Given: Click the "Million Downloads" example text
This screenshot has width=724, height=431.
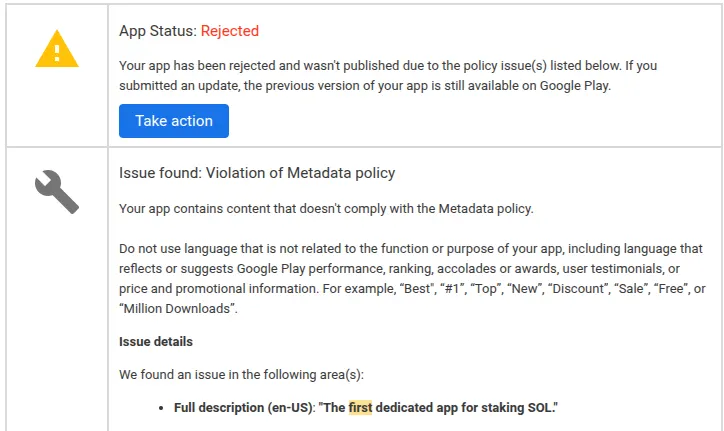Looking at the screenshot, I should coord(177,308).
